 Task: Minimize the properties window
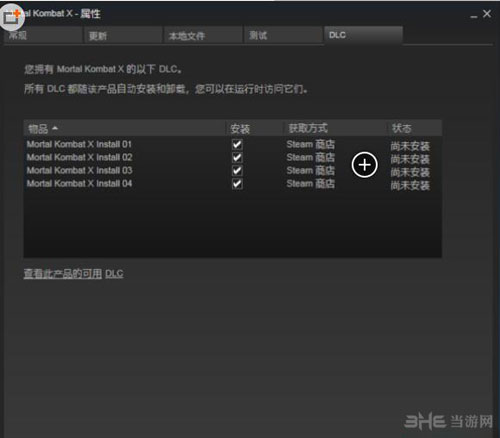[x=474, y=15]
